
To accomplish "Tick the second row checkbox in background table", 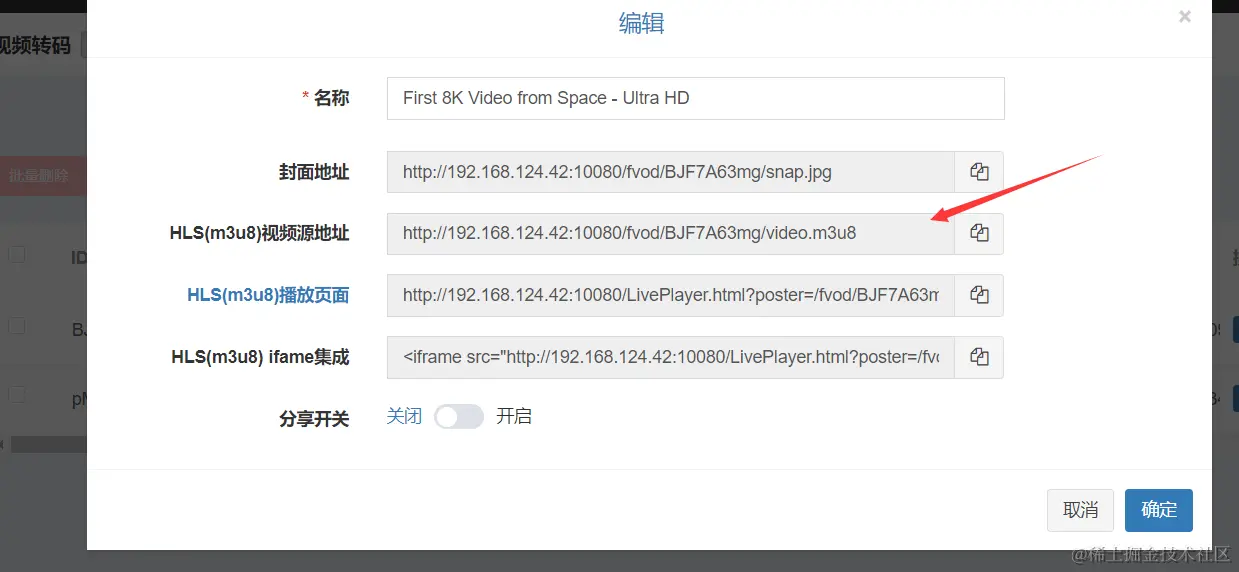I will coord(16,394).
